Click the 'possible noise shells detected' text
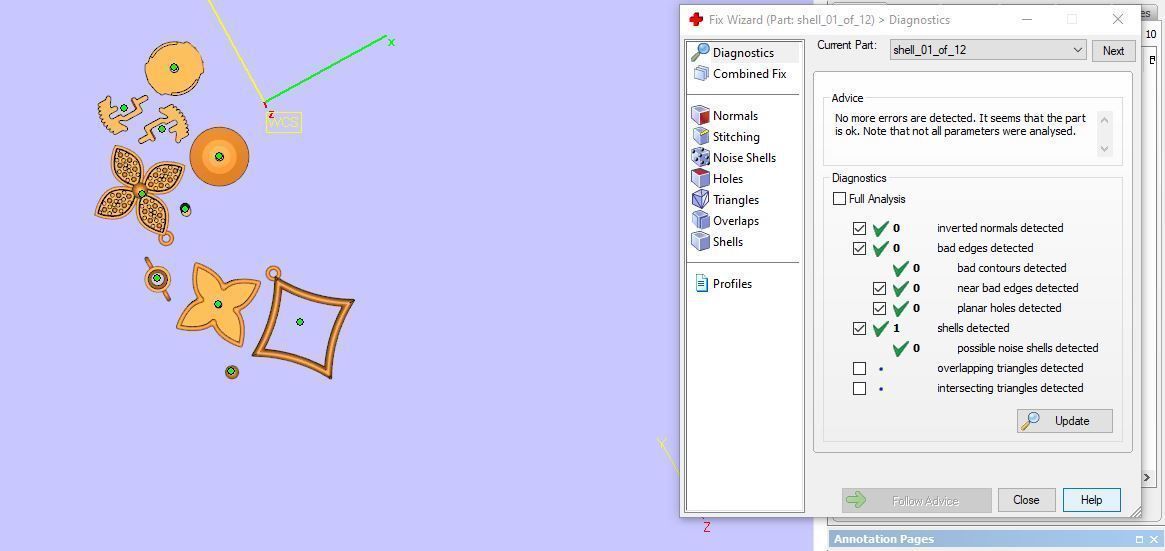This screenshot has width=1165, height=551. [x=1028, y=348]
